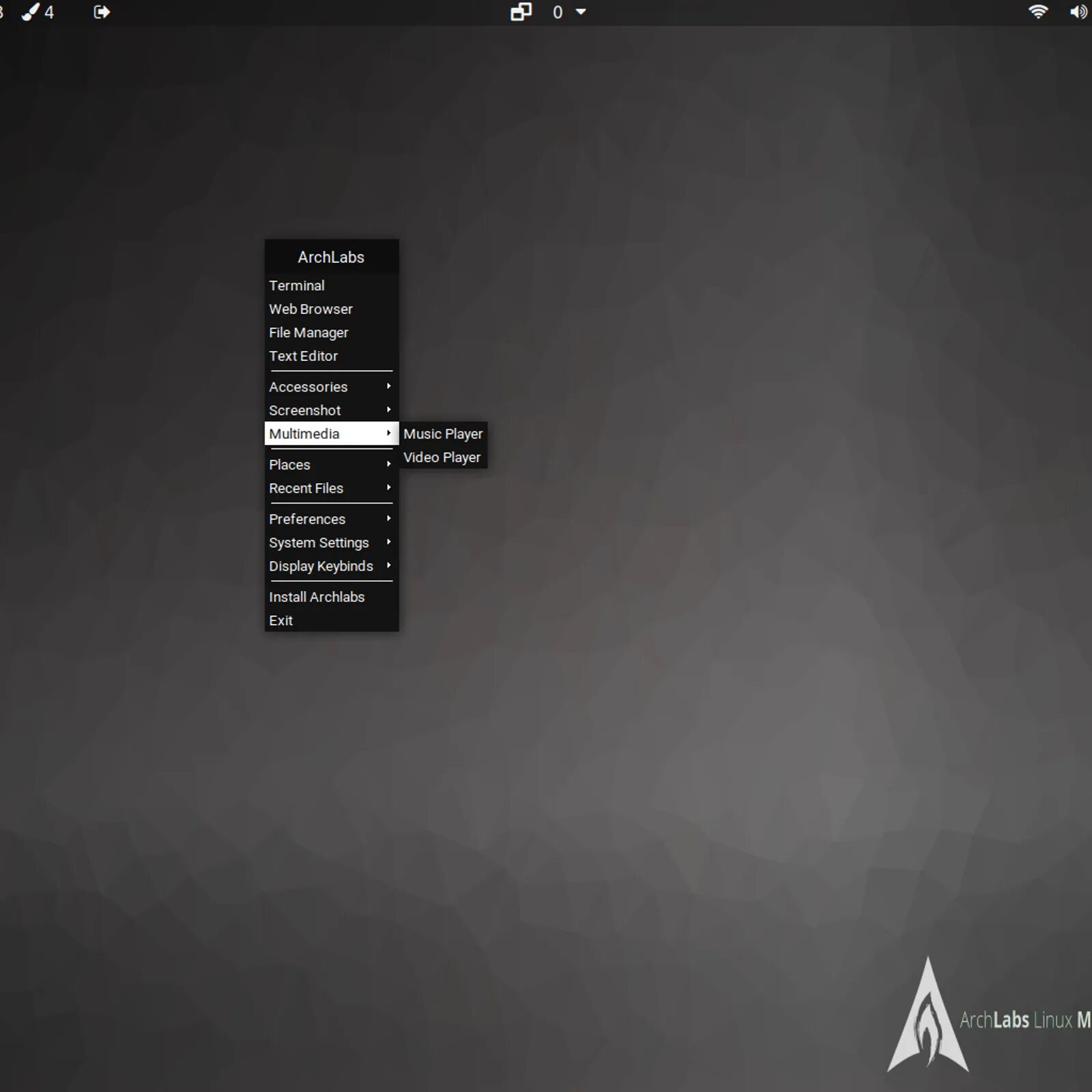Open Web Browser from the menu

(x=332, y=309)
